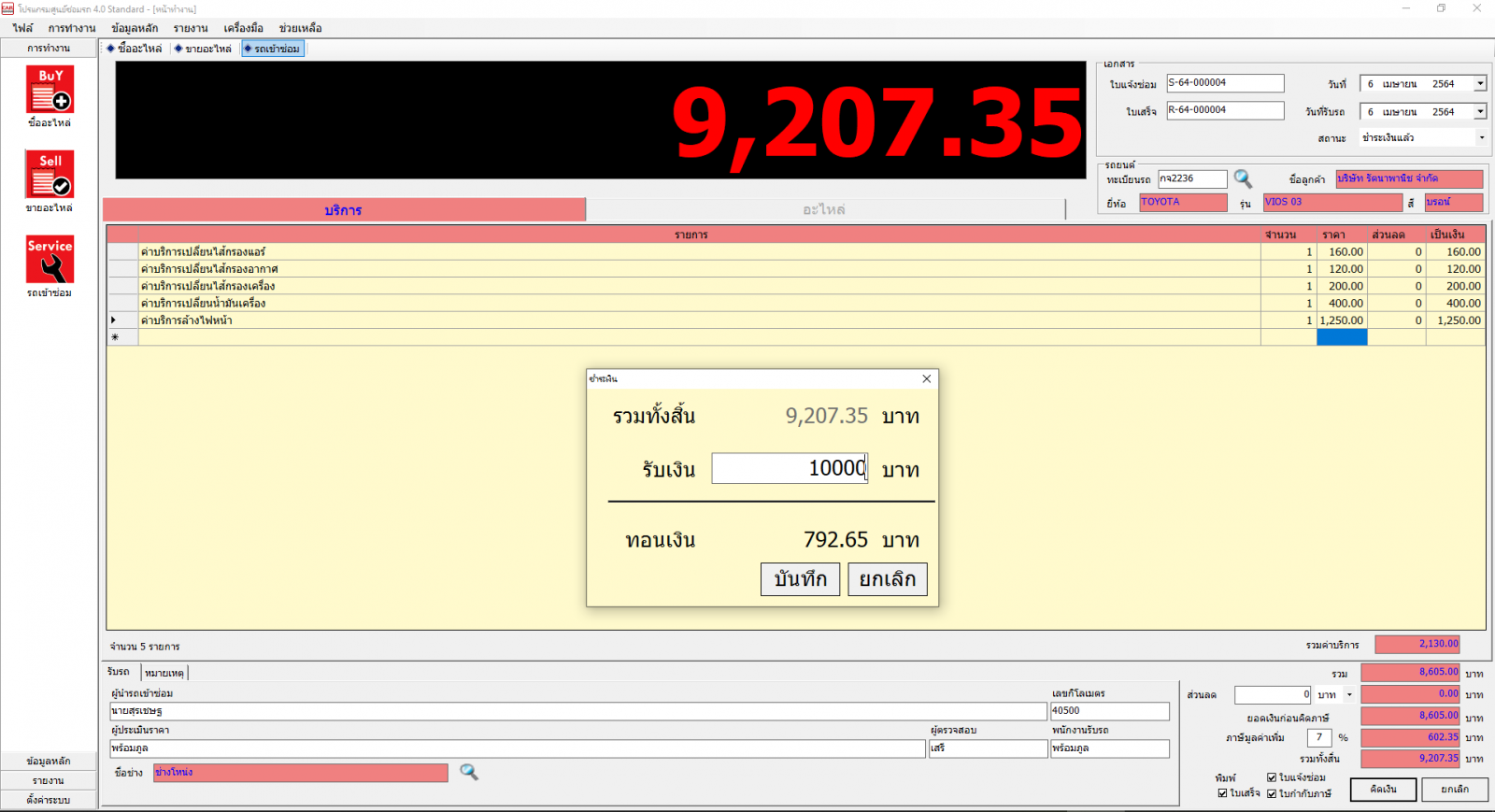
Task: Click ยกเลิก button in payment dialog
Action: point(888,579)
